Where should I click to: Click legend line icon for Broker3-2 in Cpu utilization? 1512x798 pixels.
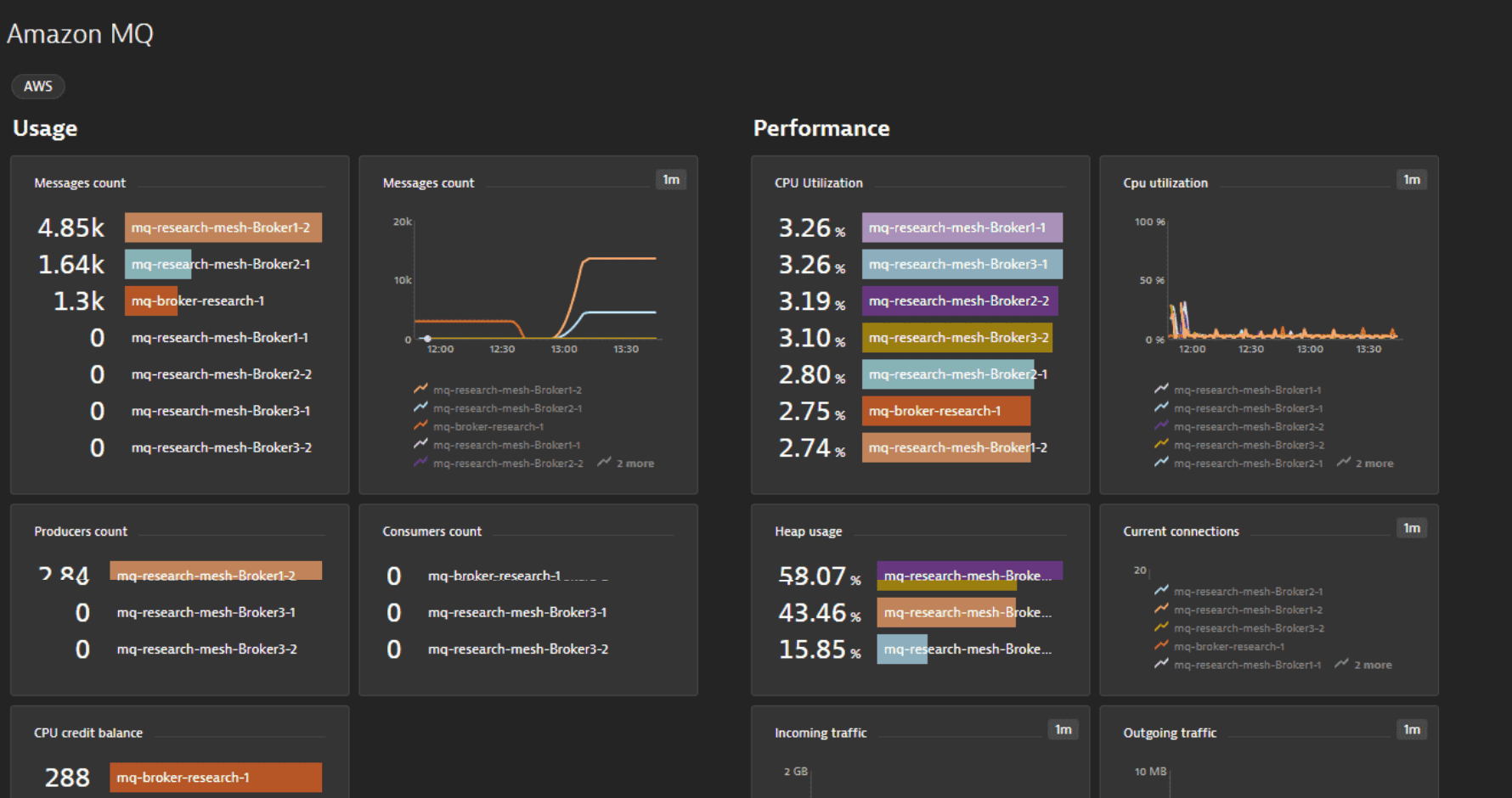coord(1161,444)
